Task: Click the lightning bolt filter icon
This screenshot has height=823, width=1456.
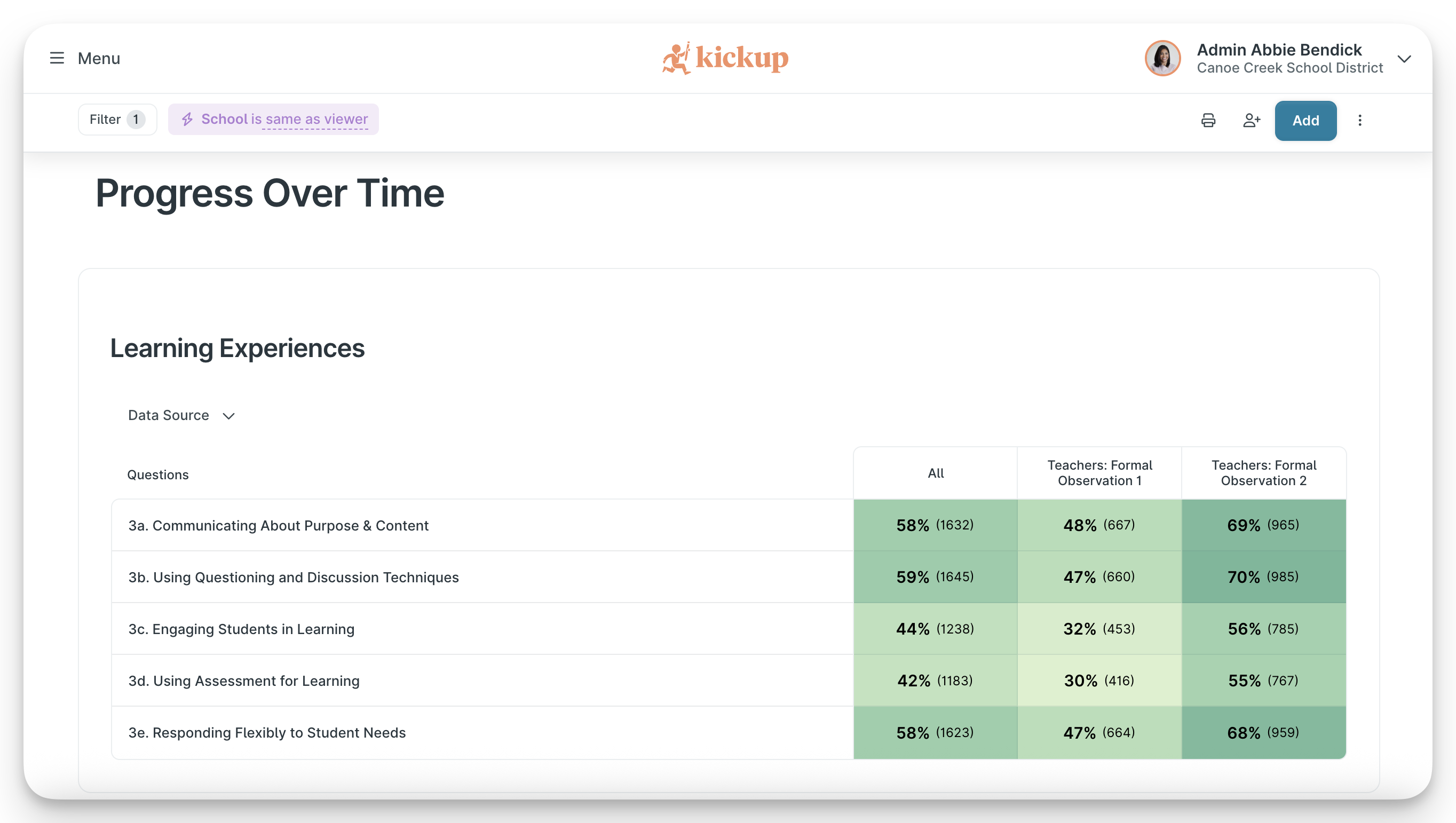Action: 187,119
